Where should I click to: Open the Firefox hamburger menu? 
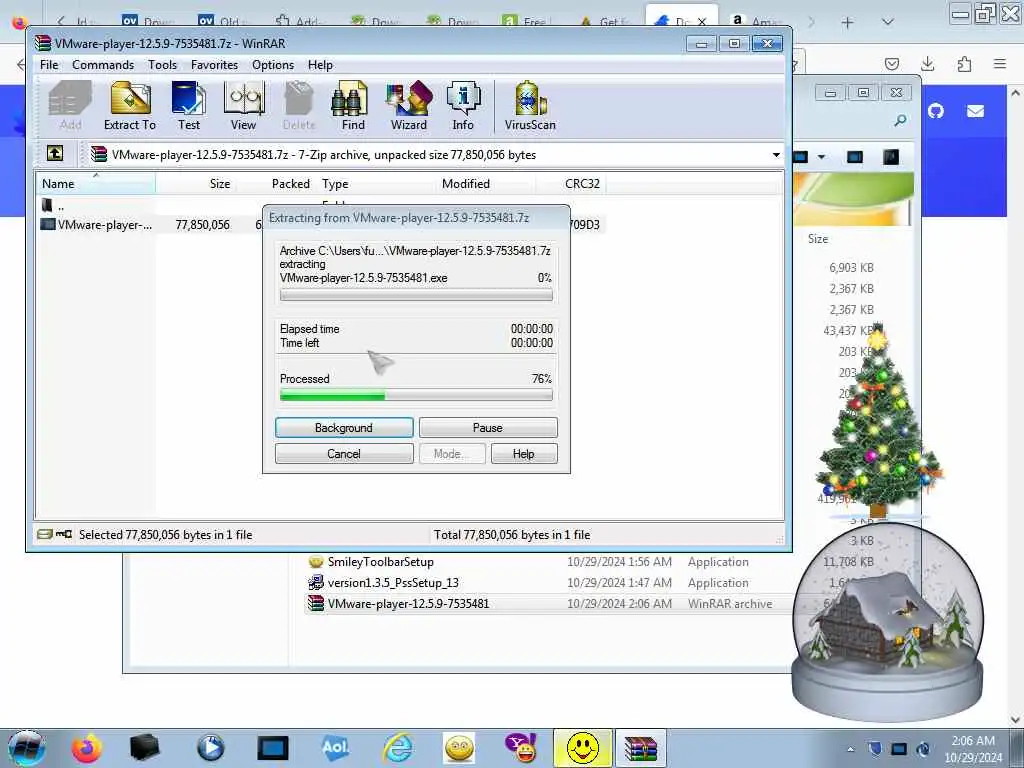coord(1000,63)
